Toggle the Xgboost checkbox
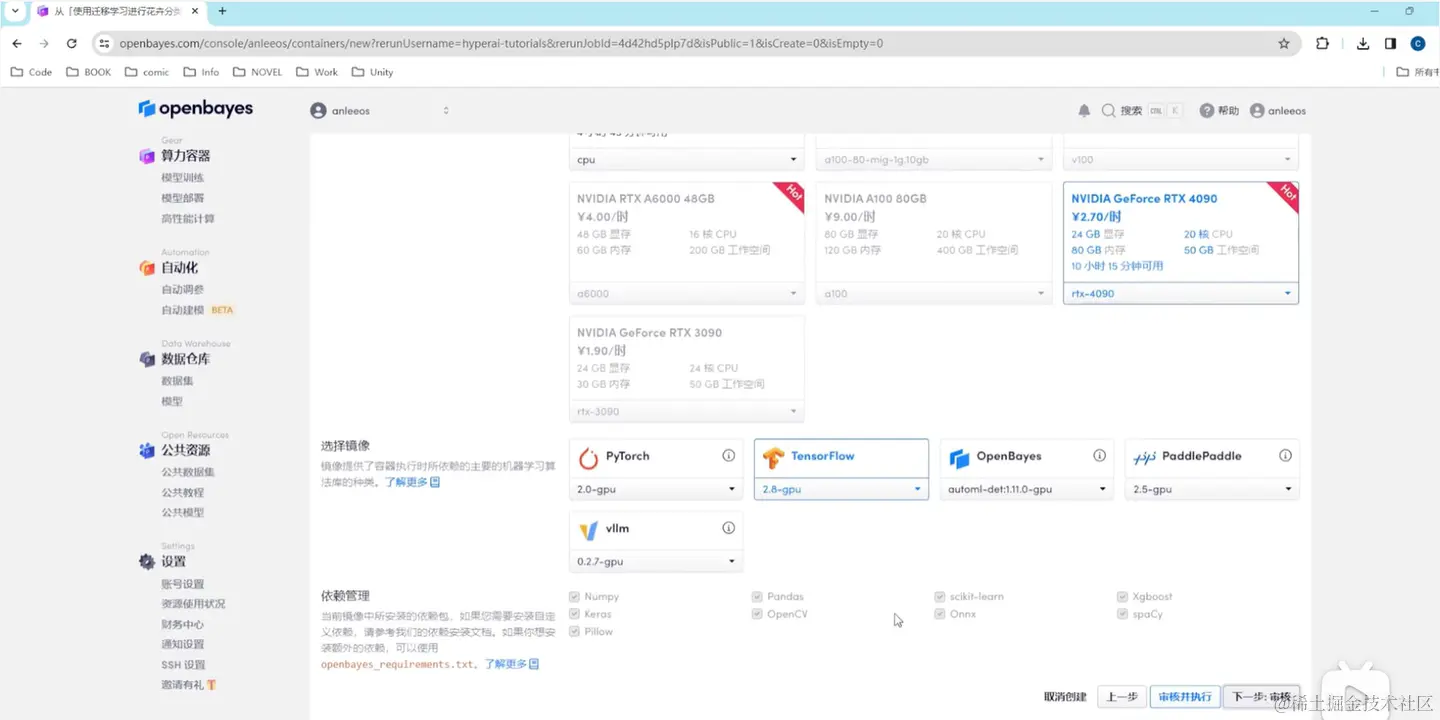Viewport: 1440px width, 720px height. click(1123, 597)
